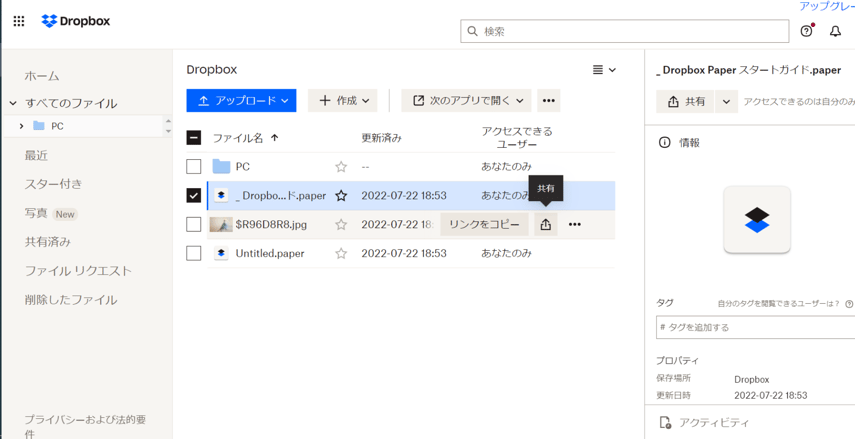855x439 pixels.
Task: Click 自分のタグを閲覧できるユーザーは link
Action: (779, 304)
